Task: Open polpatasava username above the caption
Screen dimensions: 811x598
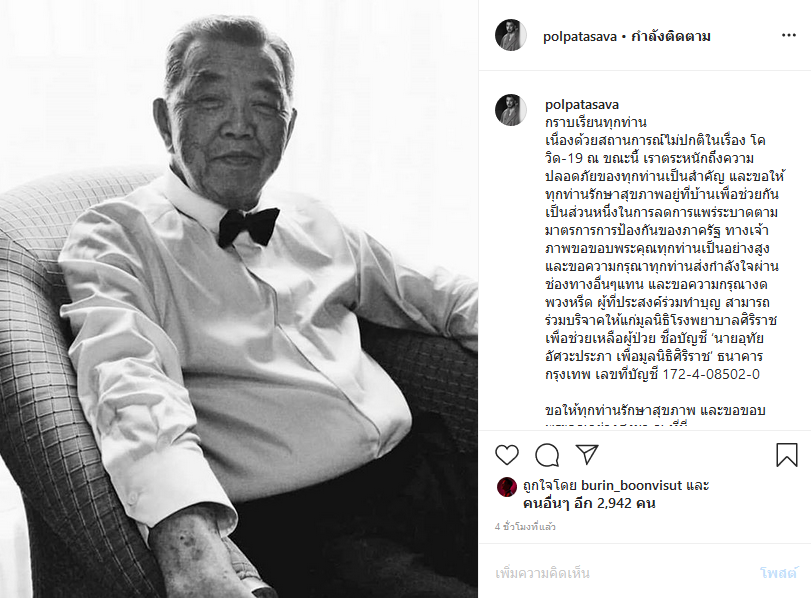Action: pyautogui.click(x=582, y=104)
